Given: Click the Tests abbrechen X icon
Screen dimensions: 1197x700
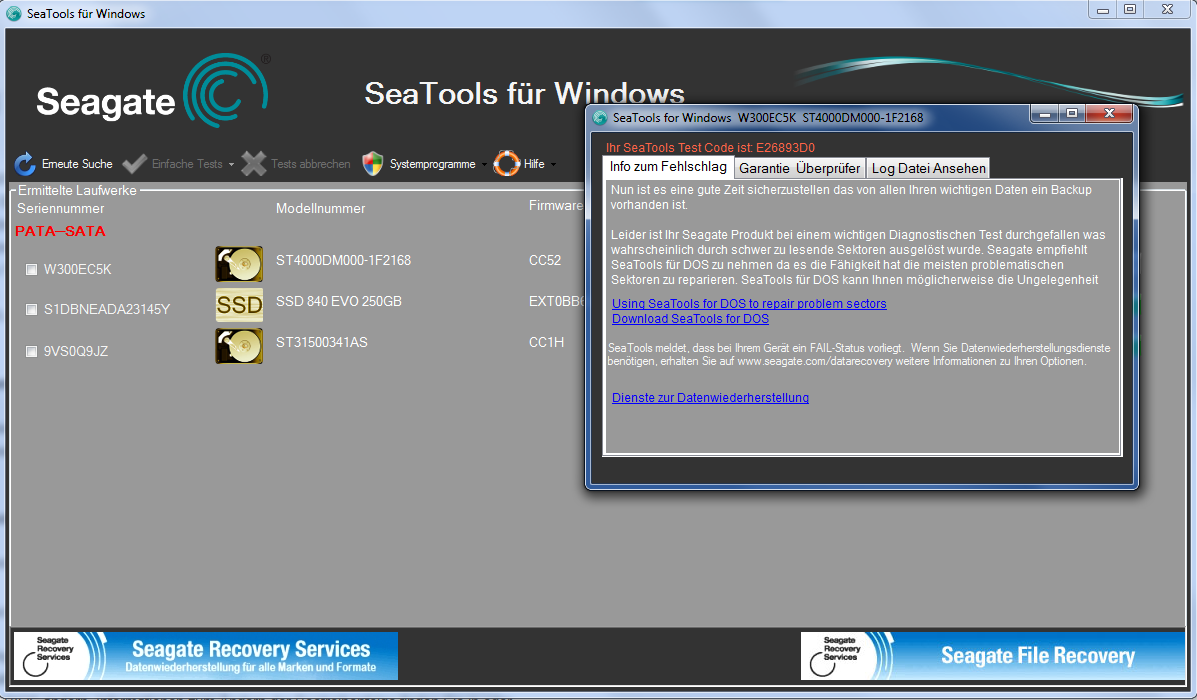Looking at the screenshot, I should (x=253, y=163).
